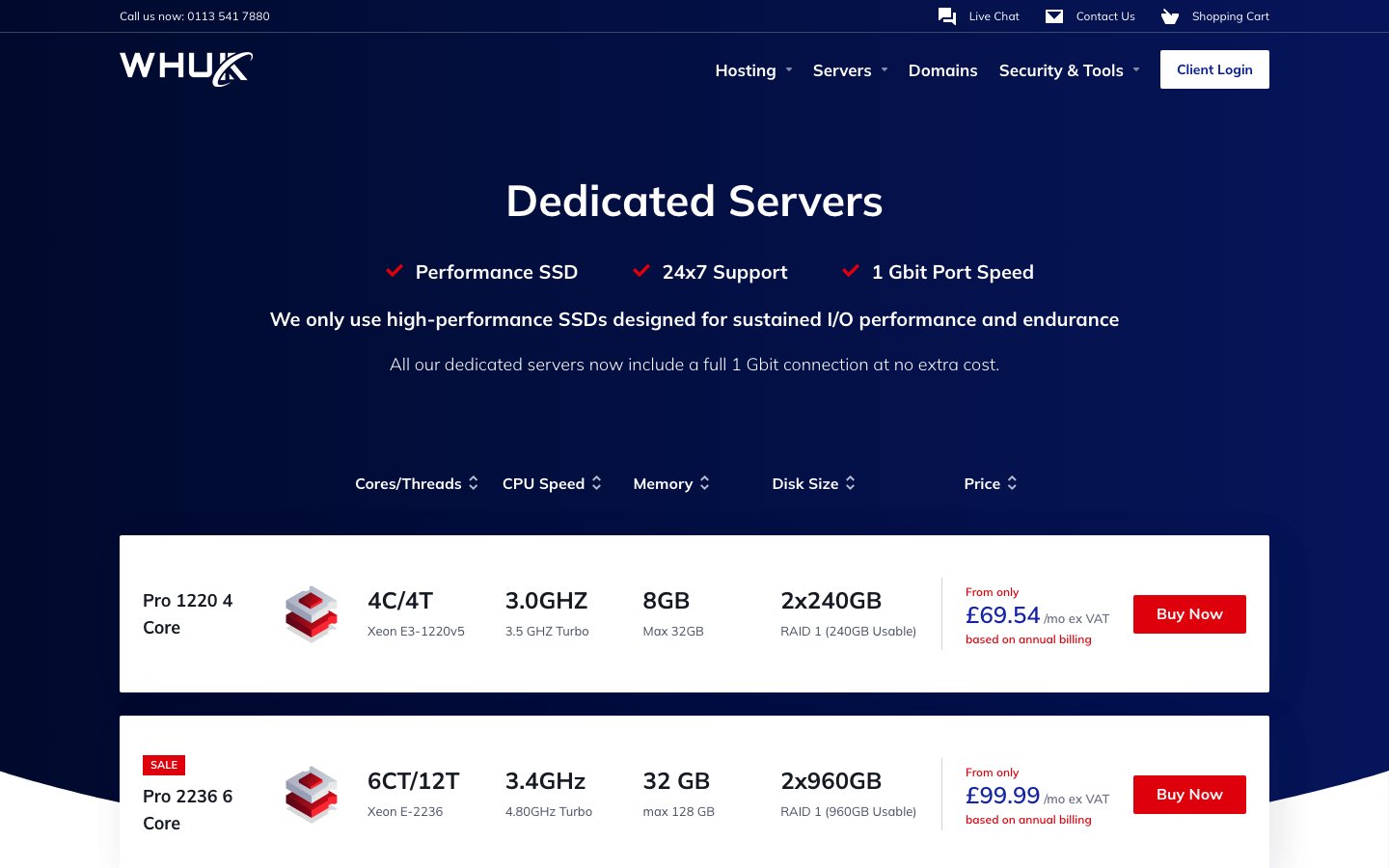1389x868 pixels.
Task: View the Shopping Cart link
Action: click(1230, 16)
